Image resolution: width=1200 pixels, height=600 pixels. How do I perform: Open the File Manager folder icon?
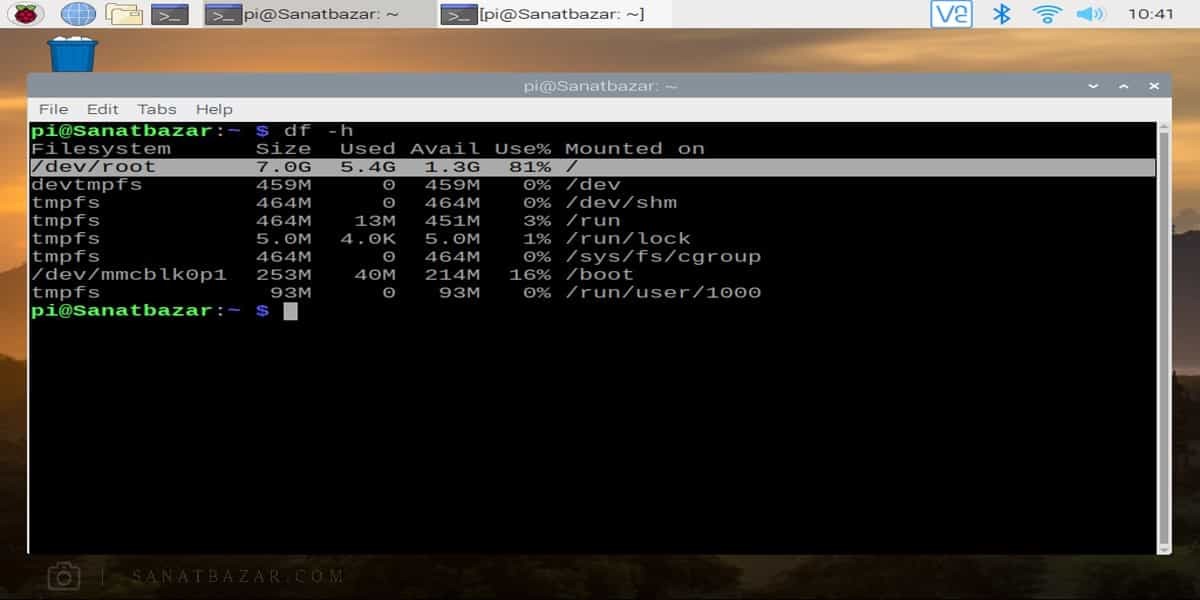(124, 14)
